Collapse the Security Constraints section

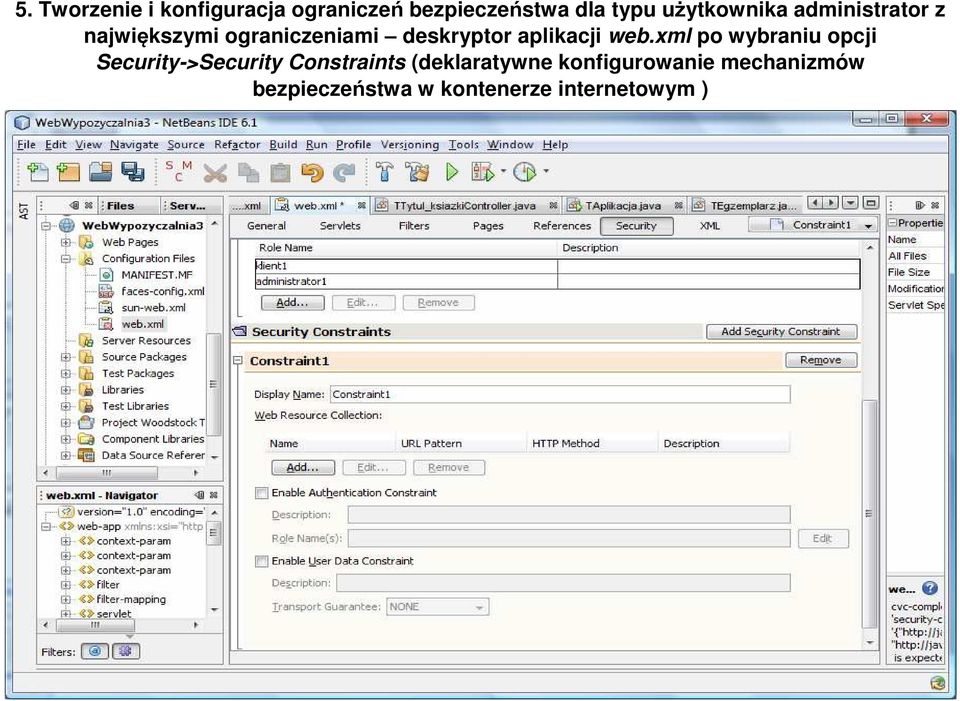coord(239,332)
